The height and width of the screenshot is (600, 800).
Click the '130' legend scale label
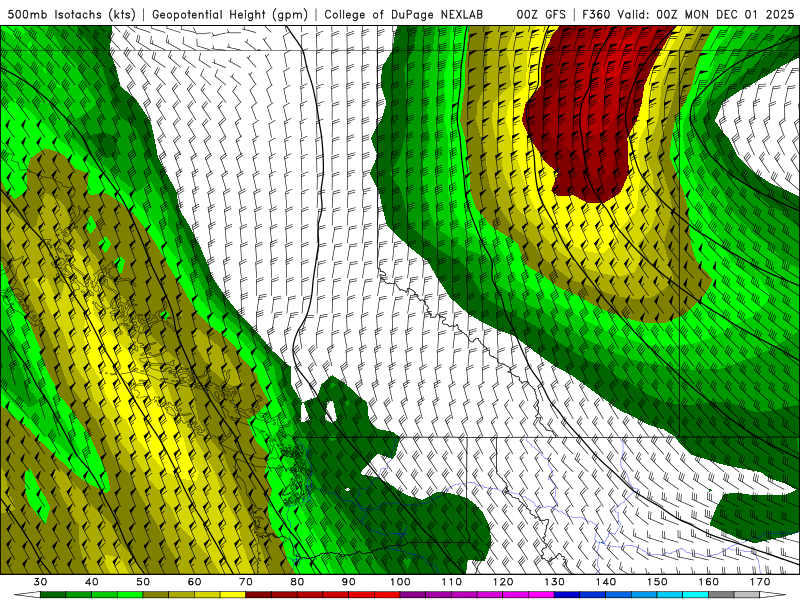[x=554, y=582]
